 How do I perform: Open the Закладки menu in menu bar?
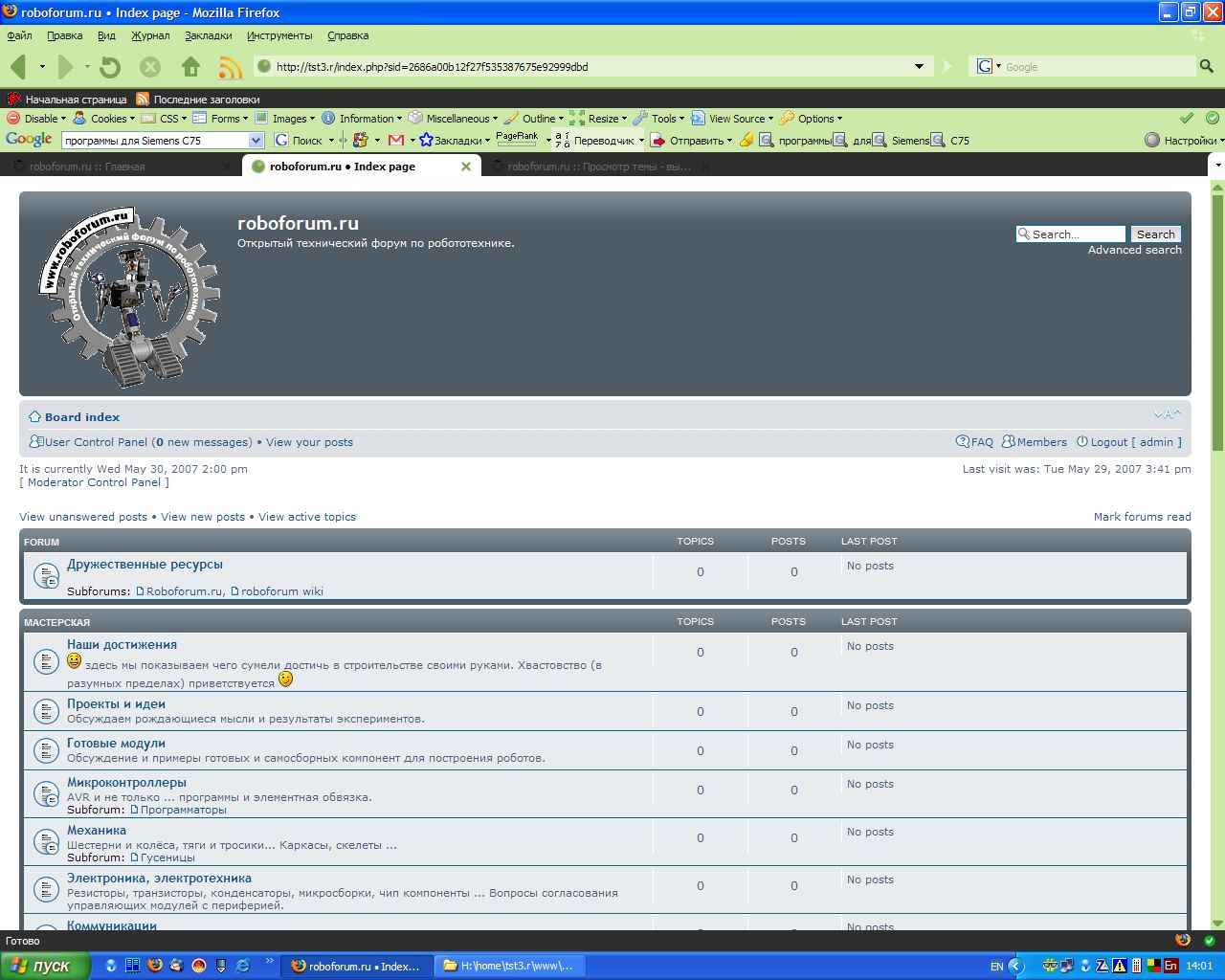click(x=208, y=35)
